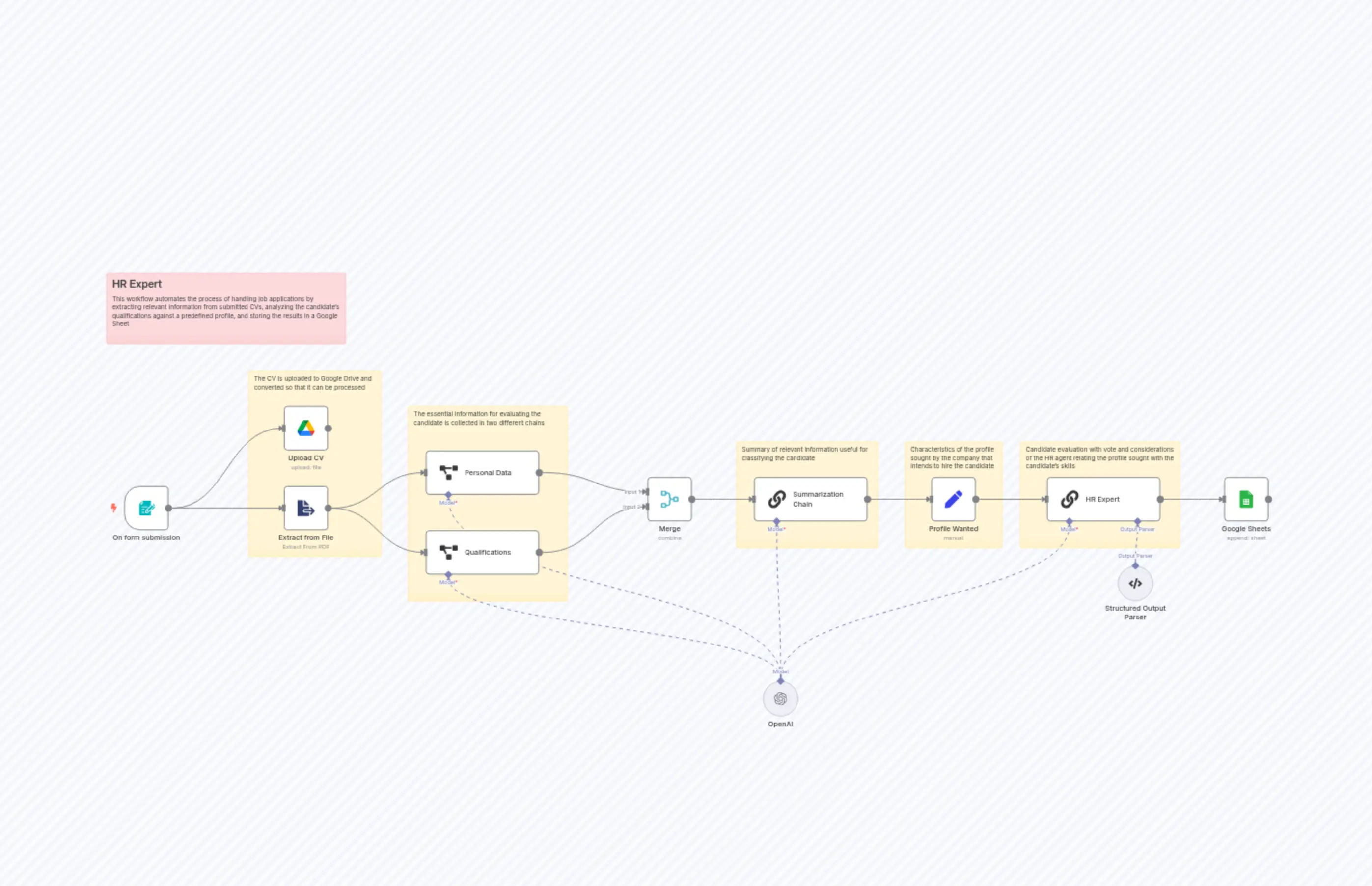Open the Profile Wanted pencil node

[x=953, y=499]
